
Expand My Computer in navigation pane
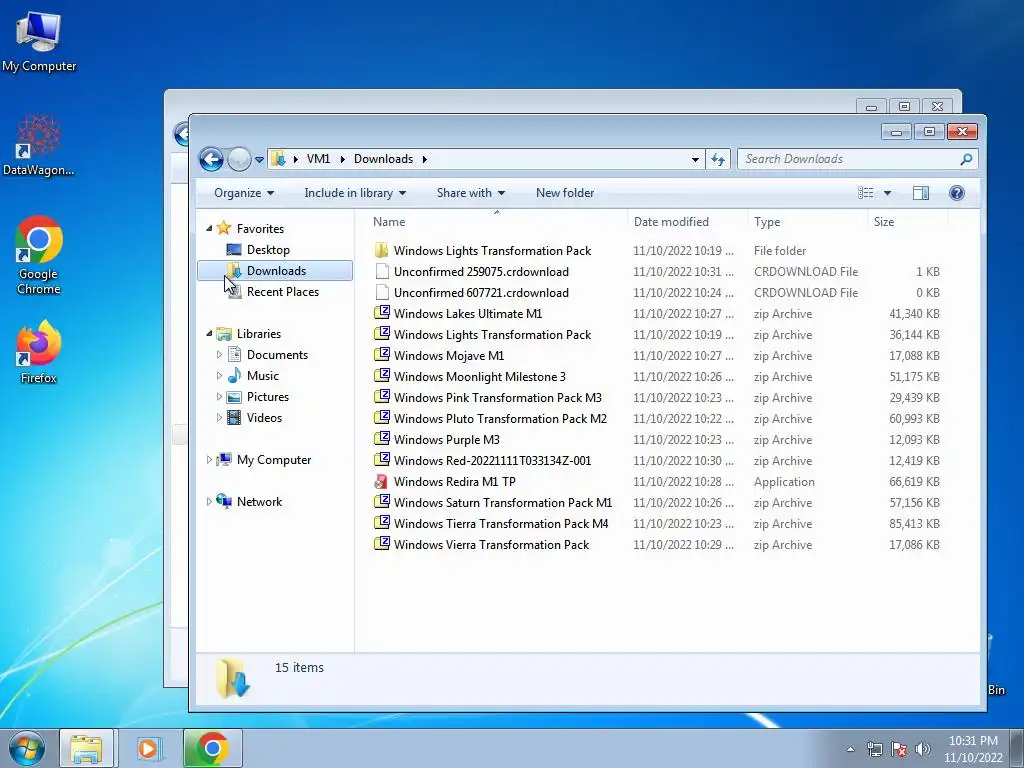209,460
